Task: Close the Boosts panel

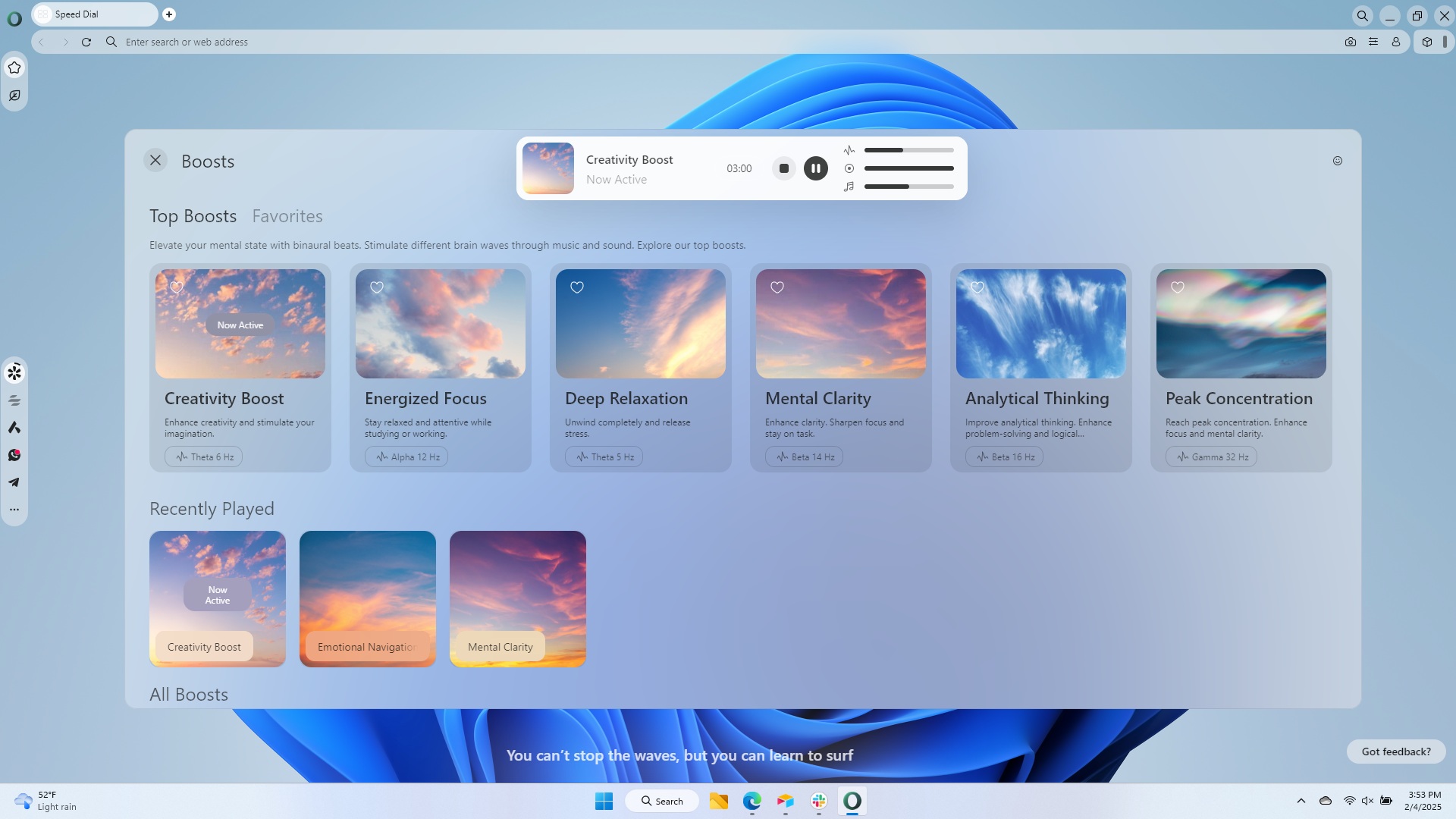Action: click(155, 160)
